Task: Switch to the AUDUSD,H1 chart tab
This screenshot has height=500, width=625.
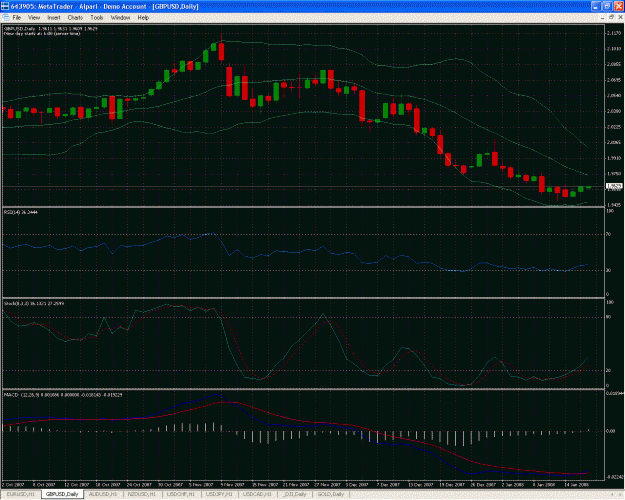Action: 103,494
